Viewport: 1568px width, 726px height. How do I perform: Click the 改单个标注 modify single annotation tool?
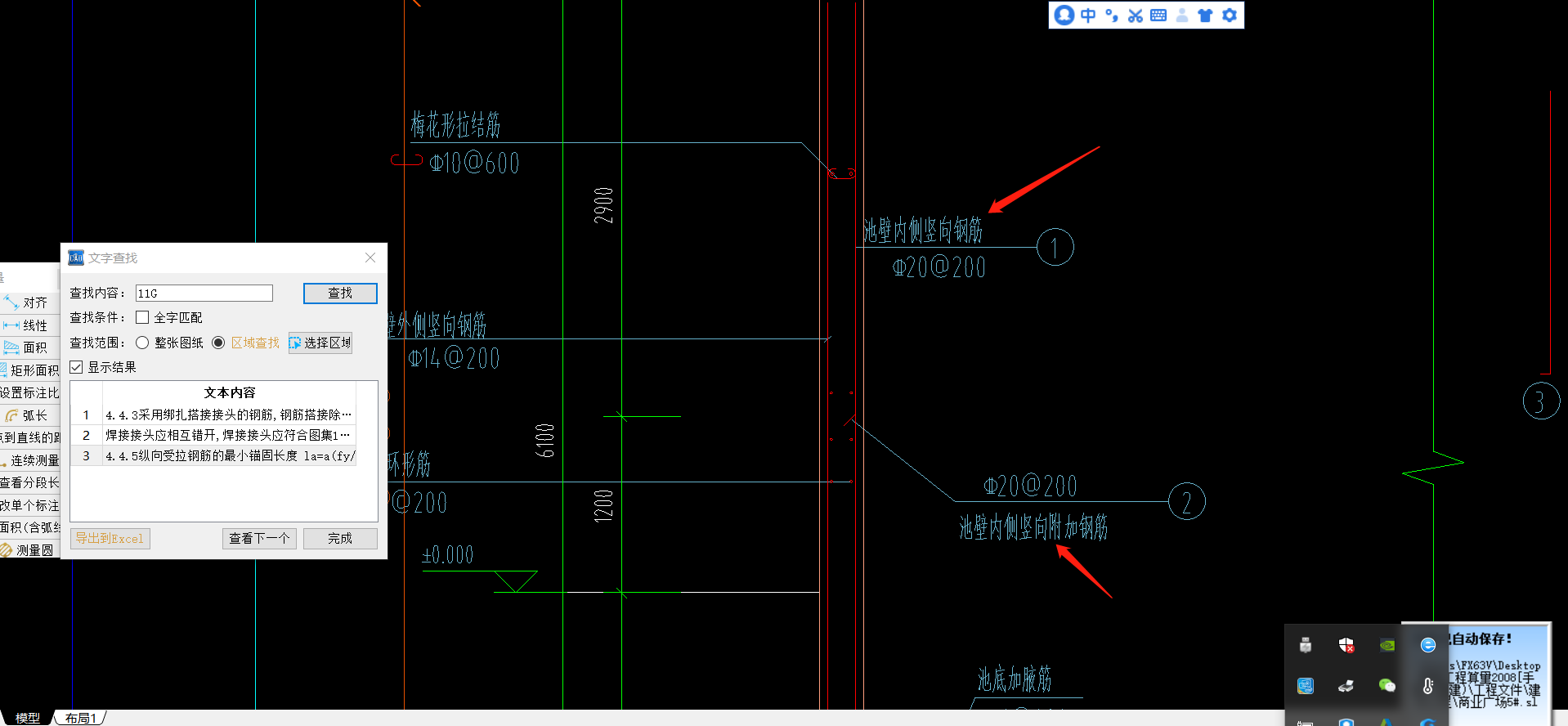(x=29, y=505)
